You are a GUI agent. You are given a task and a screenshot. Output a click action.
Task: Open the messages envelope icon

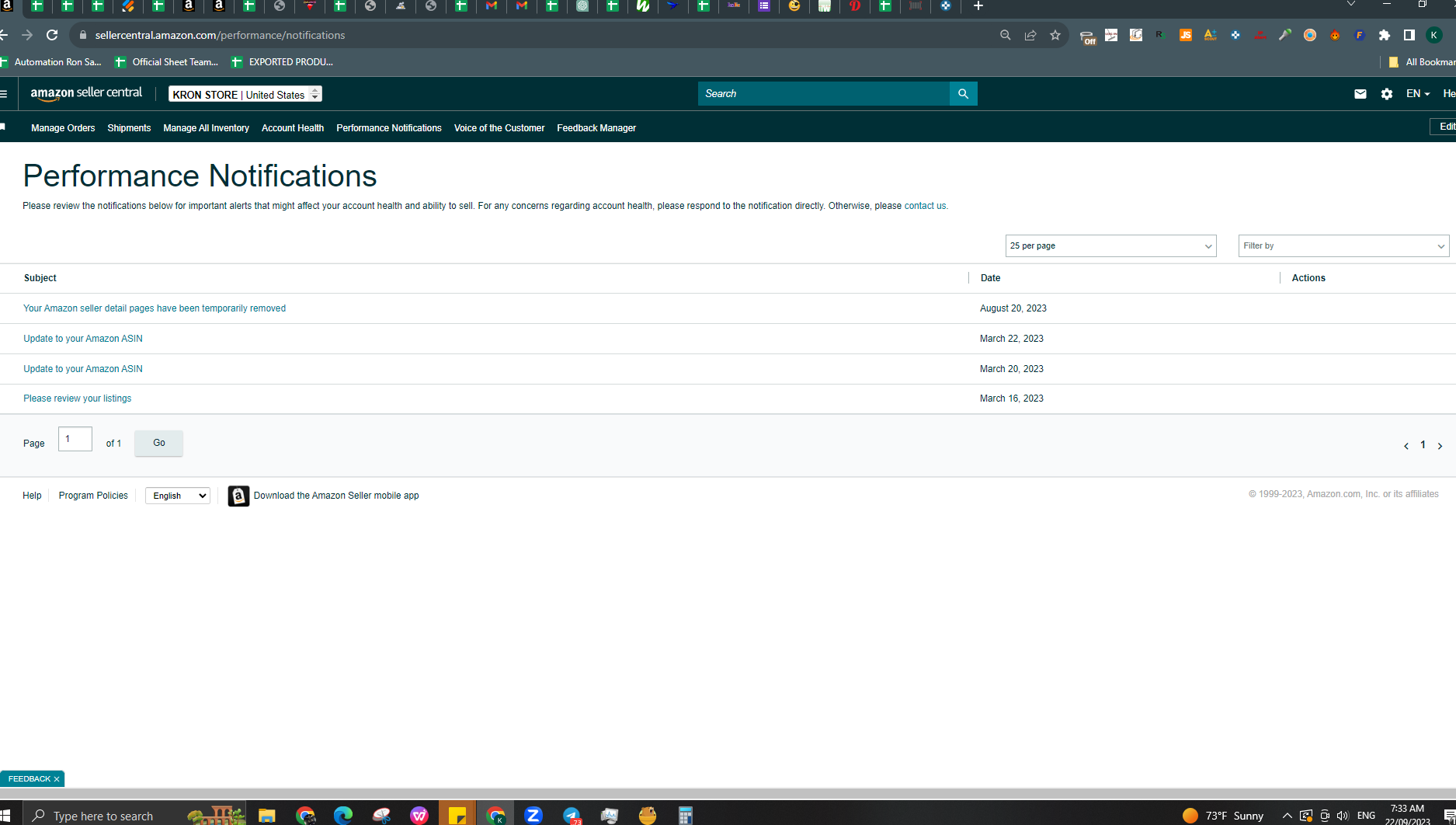coord(1360,94)
